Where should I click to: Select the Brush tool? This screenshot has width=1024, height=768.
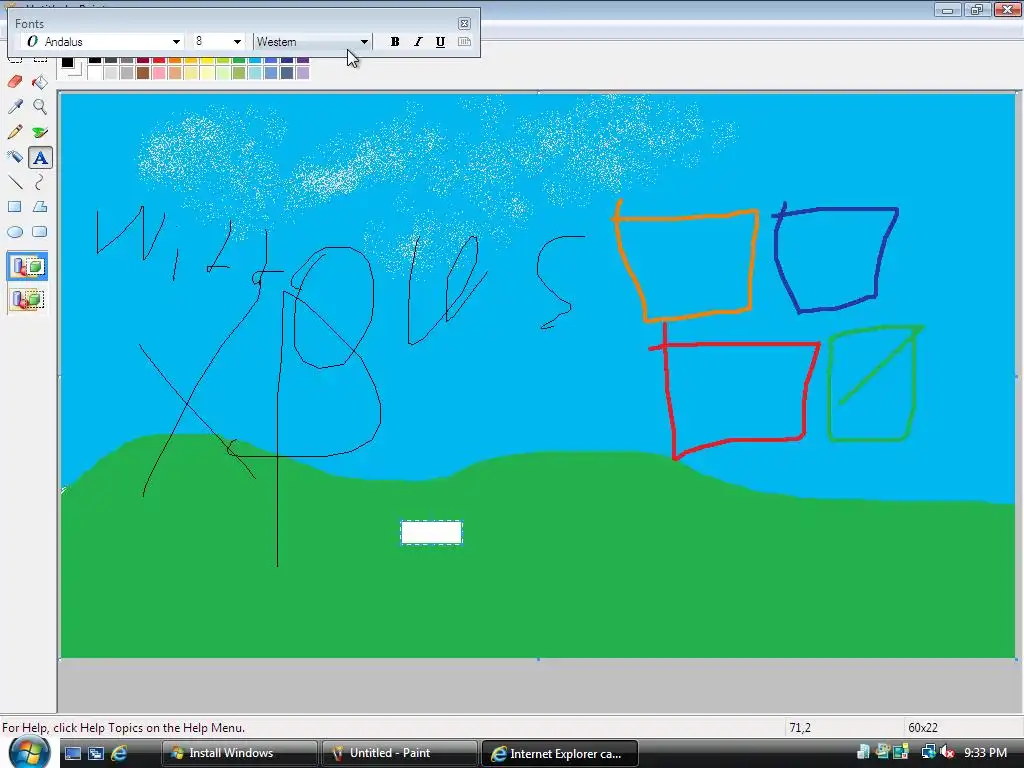click(40, 132)
